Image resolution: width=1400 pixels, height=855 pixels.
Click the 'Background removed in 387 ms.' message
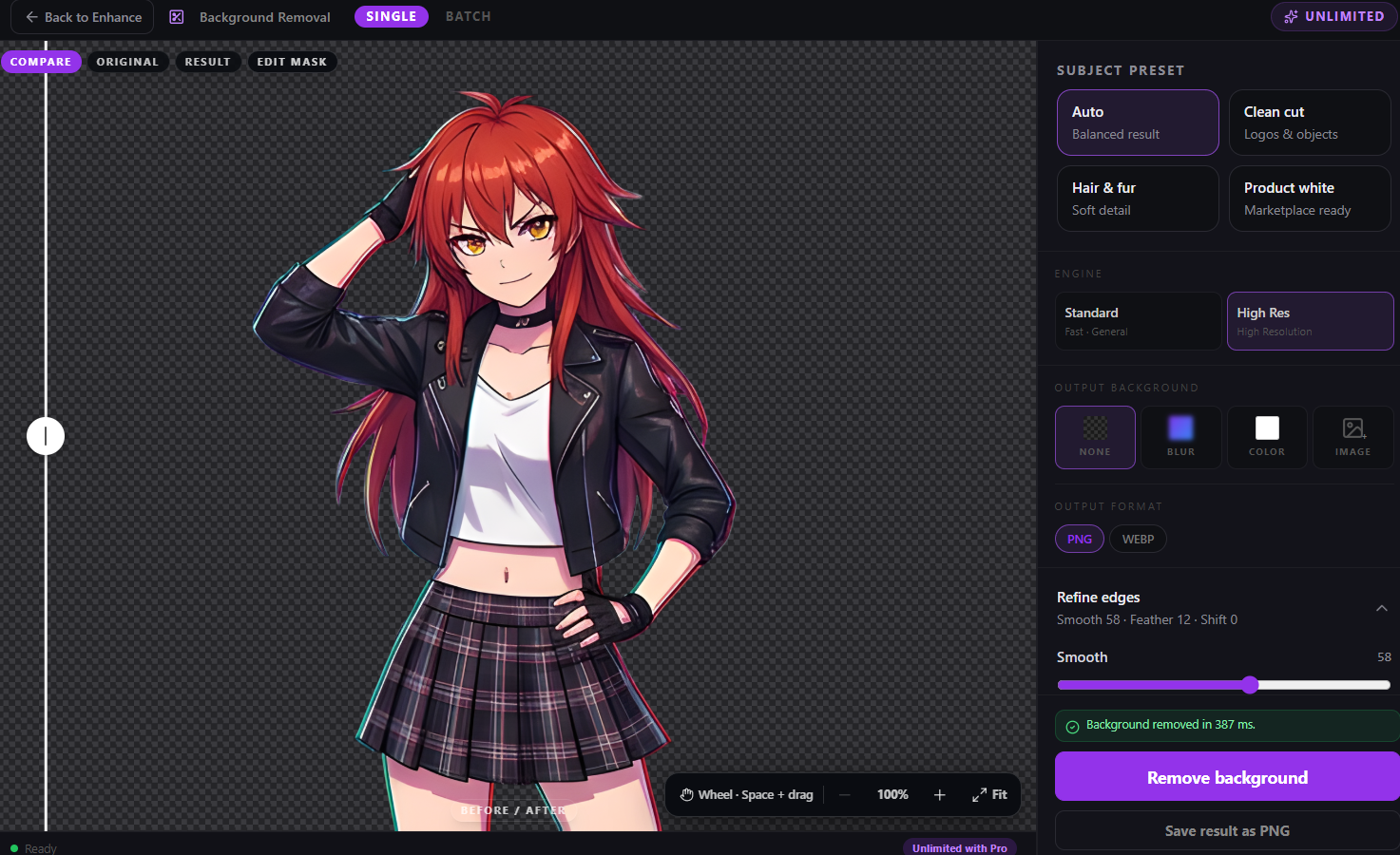point(1171,725)
